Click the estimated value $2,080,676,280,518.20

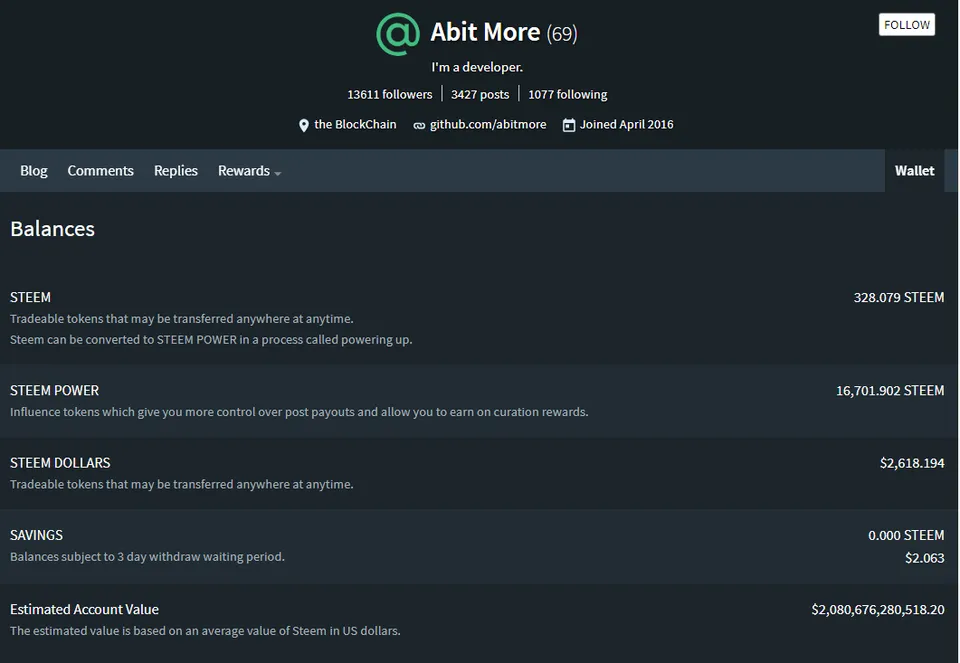(x=878, y=610)
